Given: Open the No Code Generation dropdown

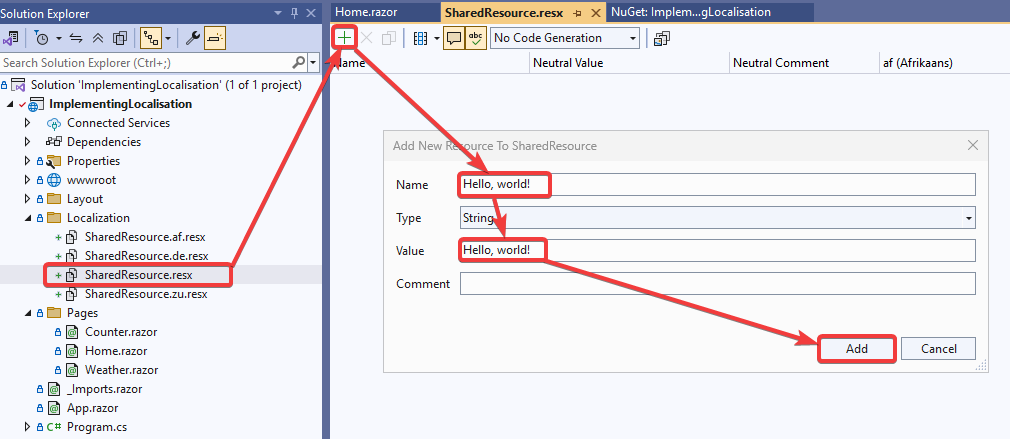Looking at the screenshot, I should [565, 38].
